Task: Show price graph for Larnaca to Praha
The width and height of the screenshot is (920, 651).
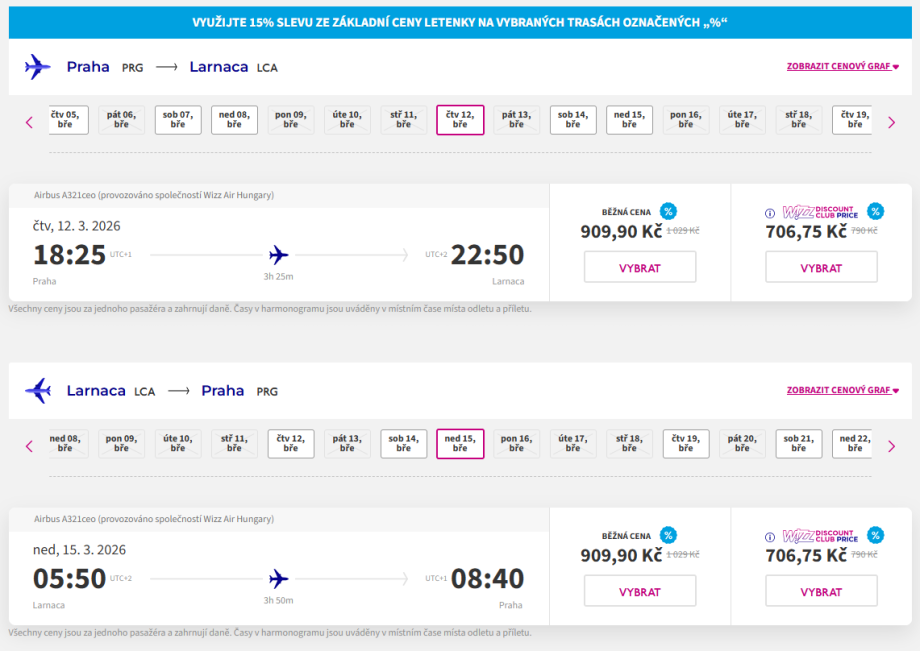Action: (x=842, y=390)
